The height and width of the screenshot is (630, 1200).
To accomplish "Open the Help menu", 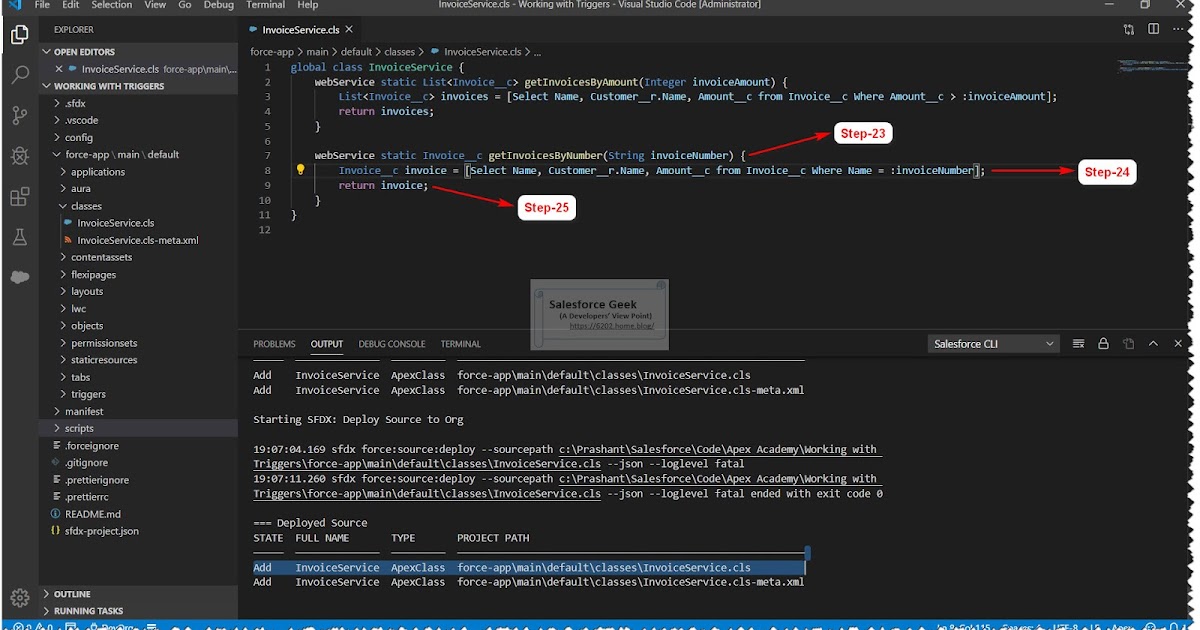I will click(x=308, y=5).
